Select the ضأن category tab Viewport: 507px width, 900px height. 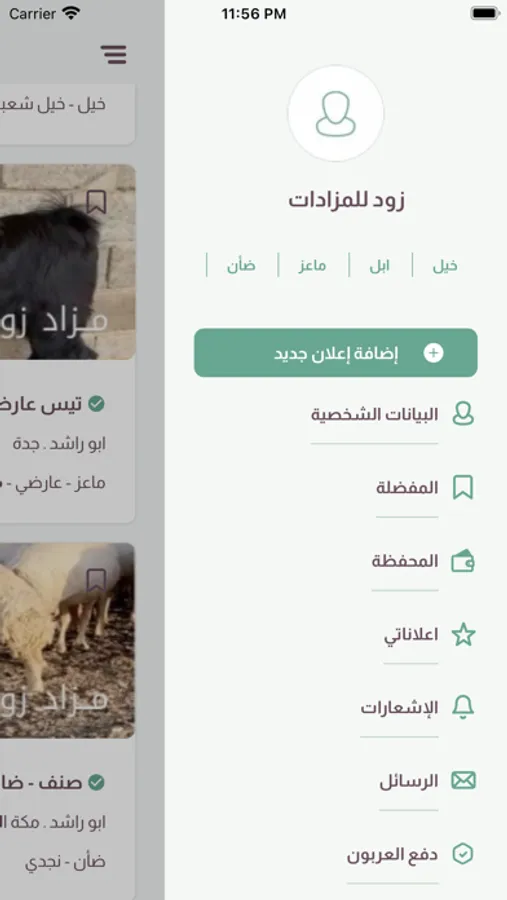click(241, 266)
